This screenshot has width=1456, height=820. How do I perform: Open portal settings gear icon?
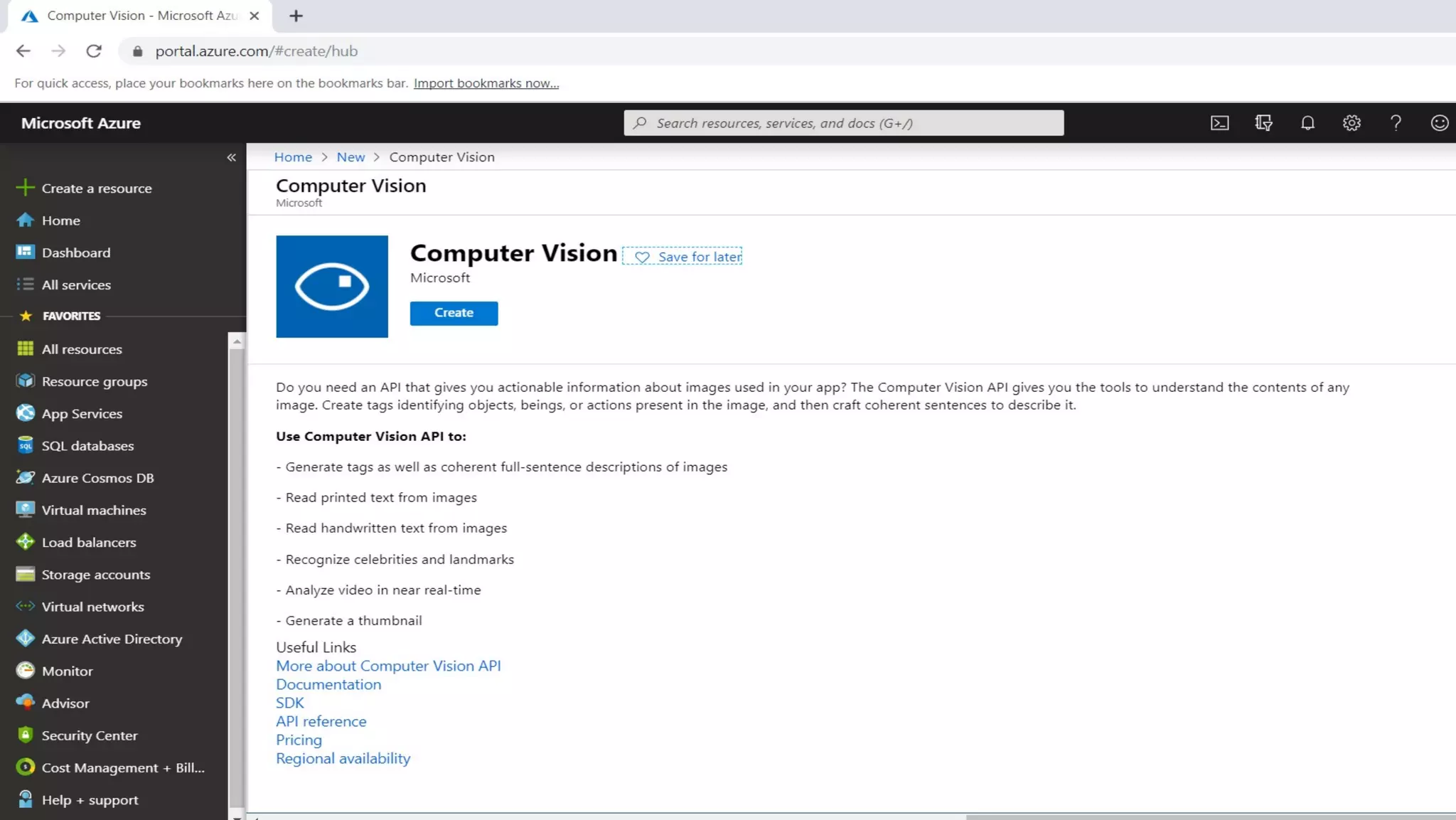pos(1351,123)
